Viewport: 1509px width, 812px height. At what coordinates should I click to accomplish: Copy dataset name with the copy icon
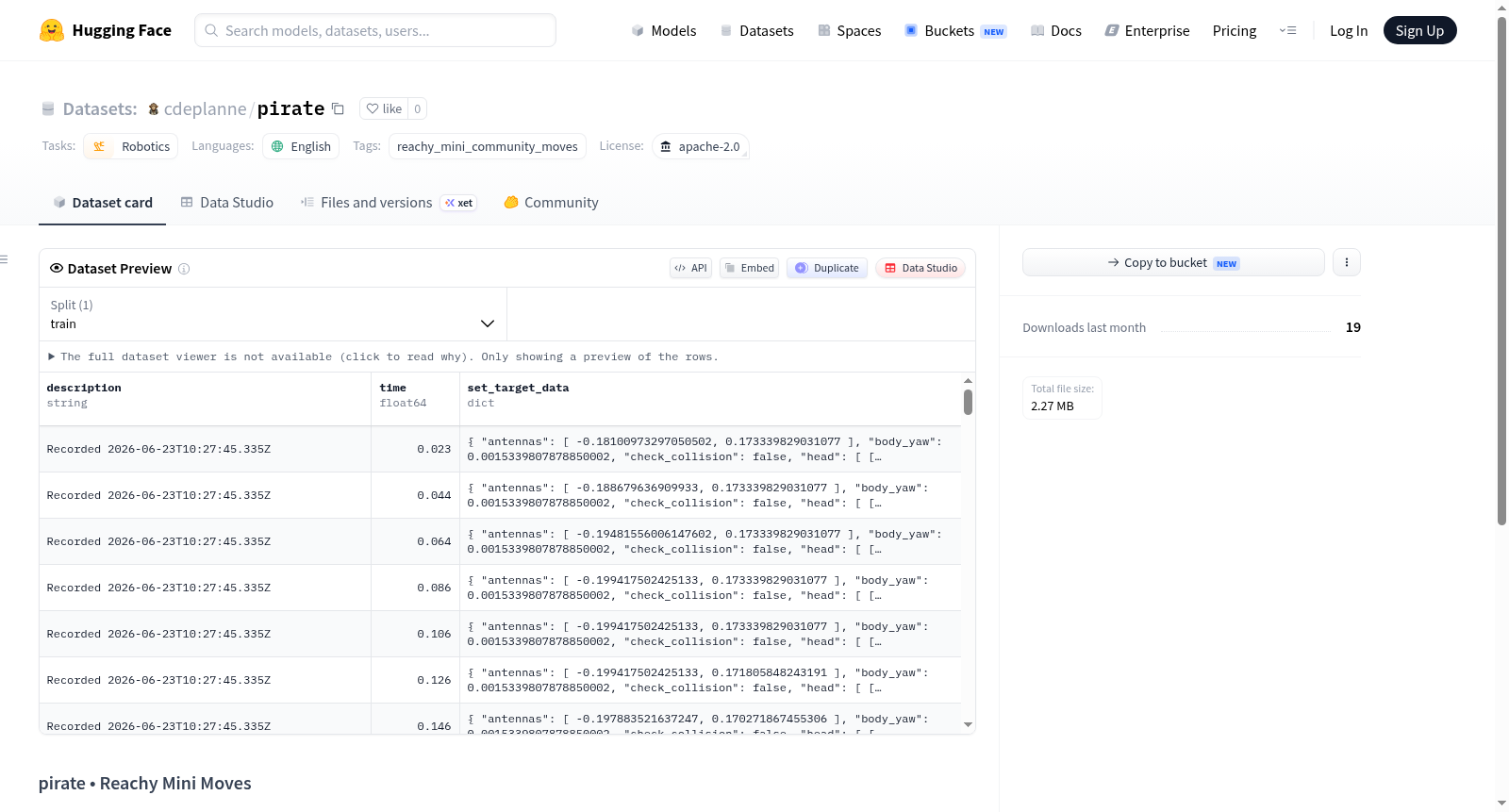(x=338, y=108)
